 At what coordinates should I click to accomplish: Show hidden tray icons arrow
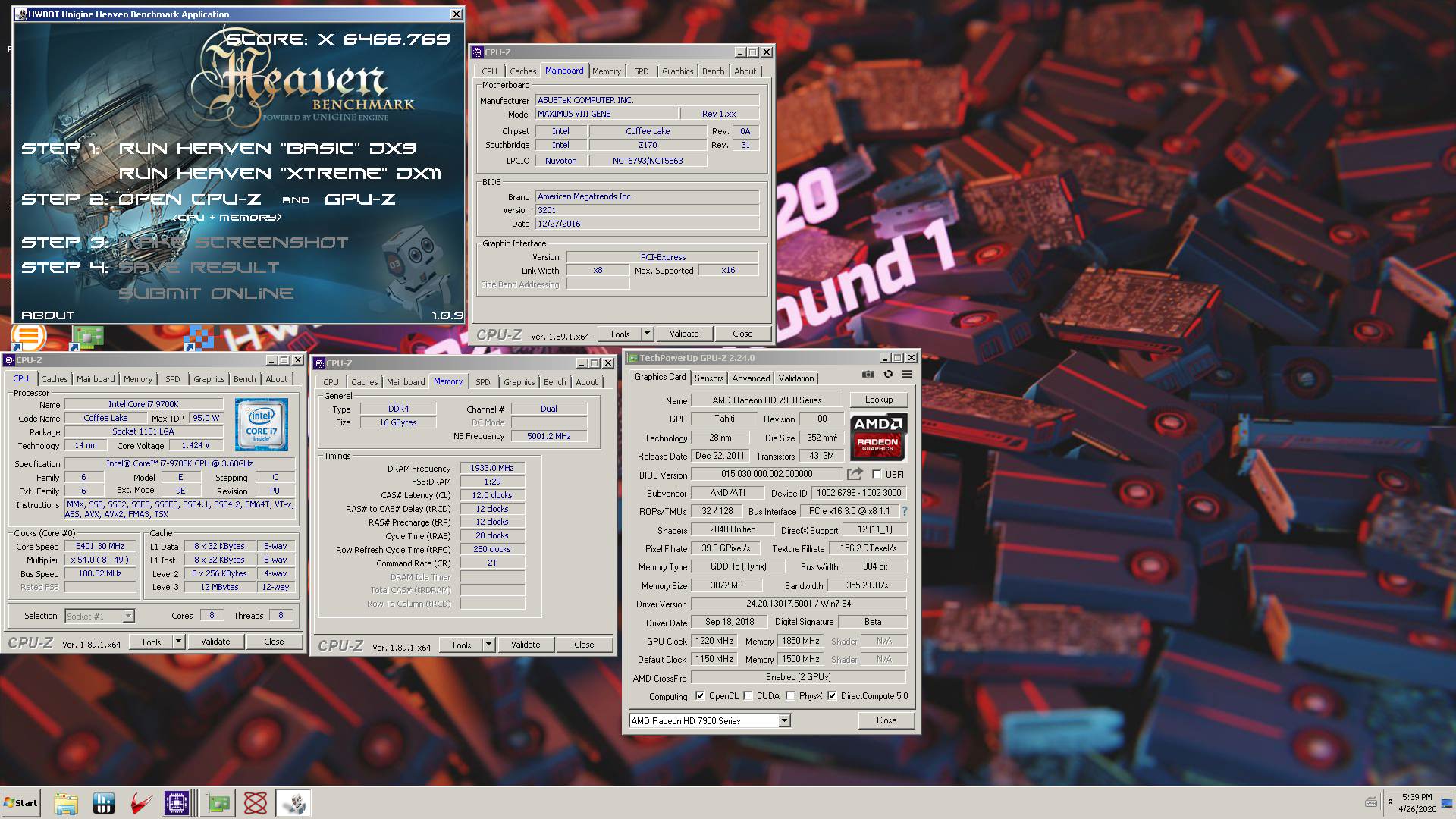click(1390, 802)
